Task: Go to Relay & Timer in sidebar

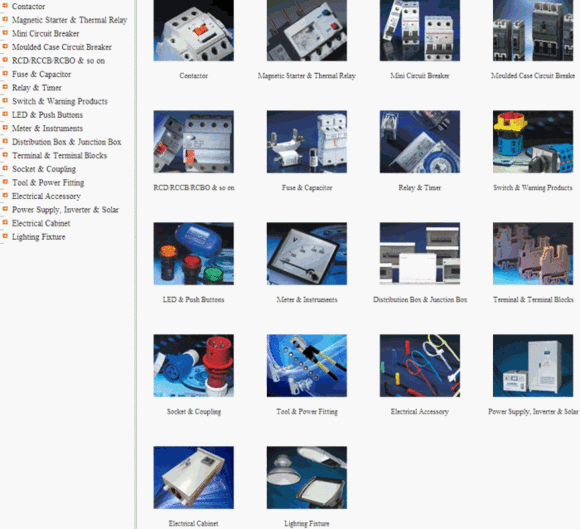Action: coord(37,88)
